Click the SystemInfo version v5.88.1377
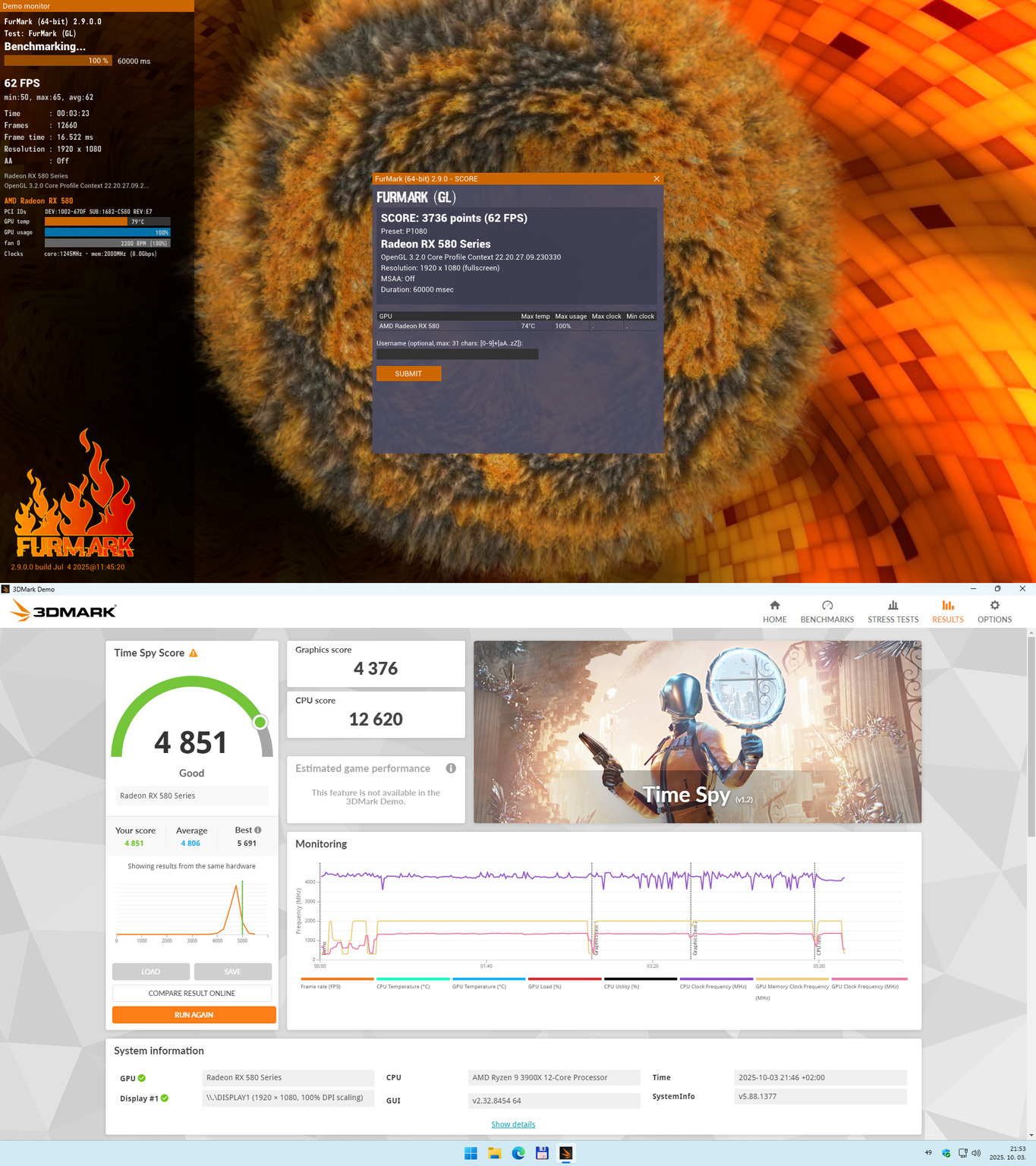Image resolution: width=1036 pixels, height=1166 pixels. click(820, 1097)
